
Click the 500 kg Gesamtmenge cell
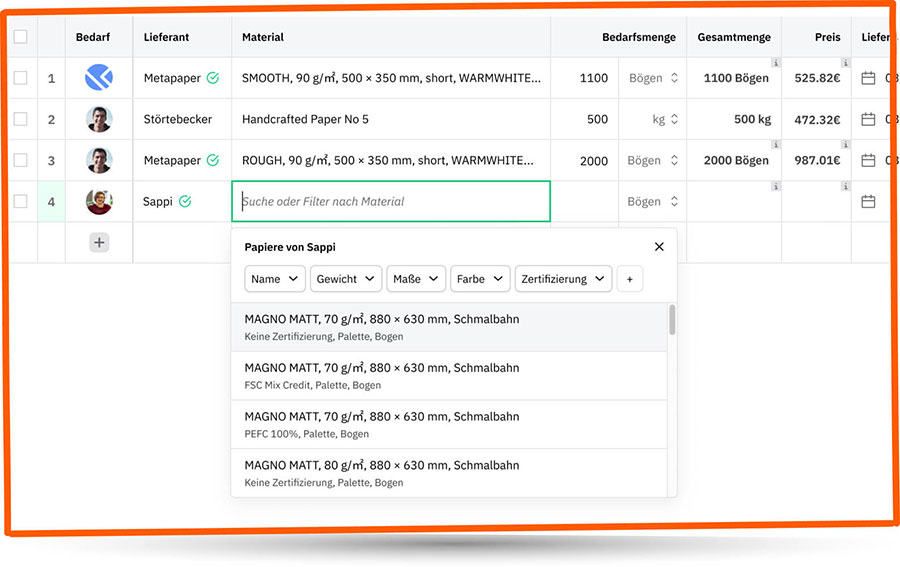[x=734, y=119]
